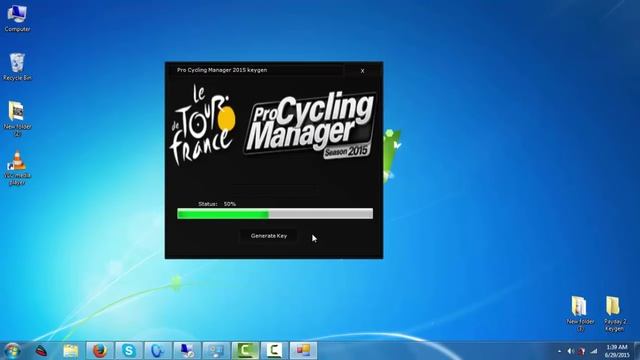The width and height of the screenshot is (640, 360).
Task: Open the Computer desktop icon
Action: click(x=17, y=19)
